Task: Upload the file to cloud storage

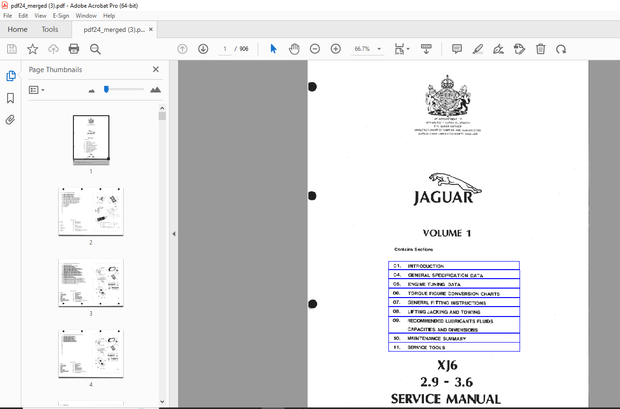Action: pyautogui.click(x=53, y=49)
